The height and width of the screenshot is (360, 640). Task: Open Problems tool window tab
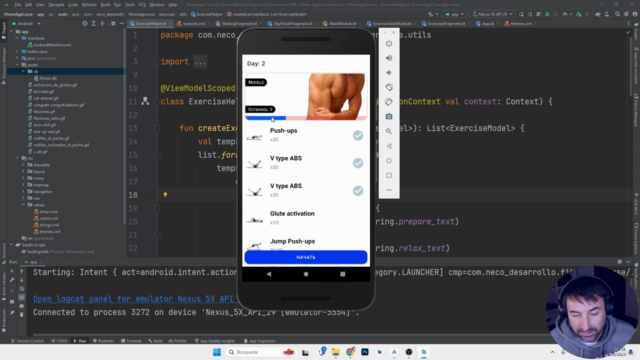[103, 341]
